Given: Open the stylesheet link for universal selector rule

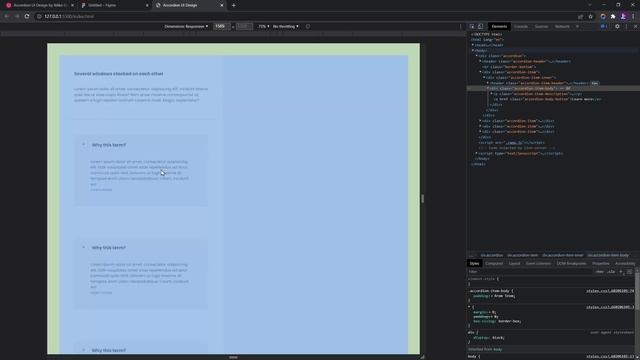Looking at the screenshot, I should [610, 307].
